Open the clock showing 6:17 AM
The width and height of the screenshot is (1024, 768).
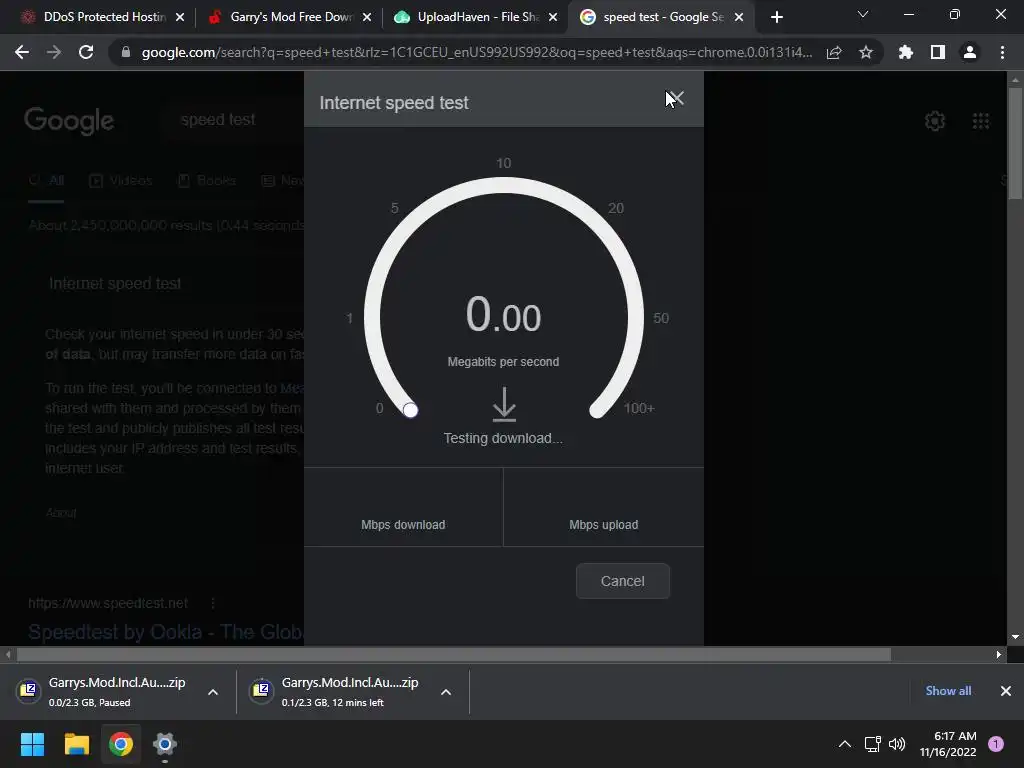click(x=948, y=744)
